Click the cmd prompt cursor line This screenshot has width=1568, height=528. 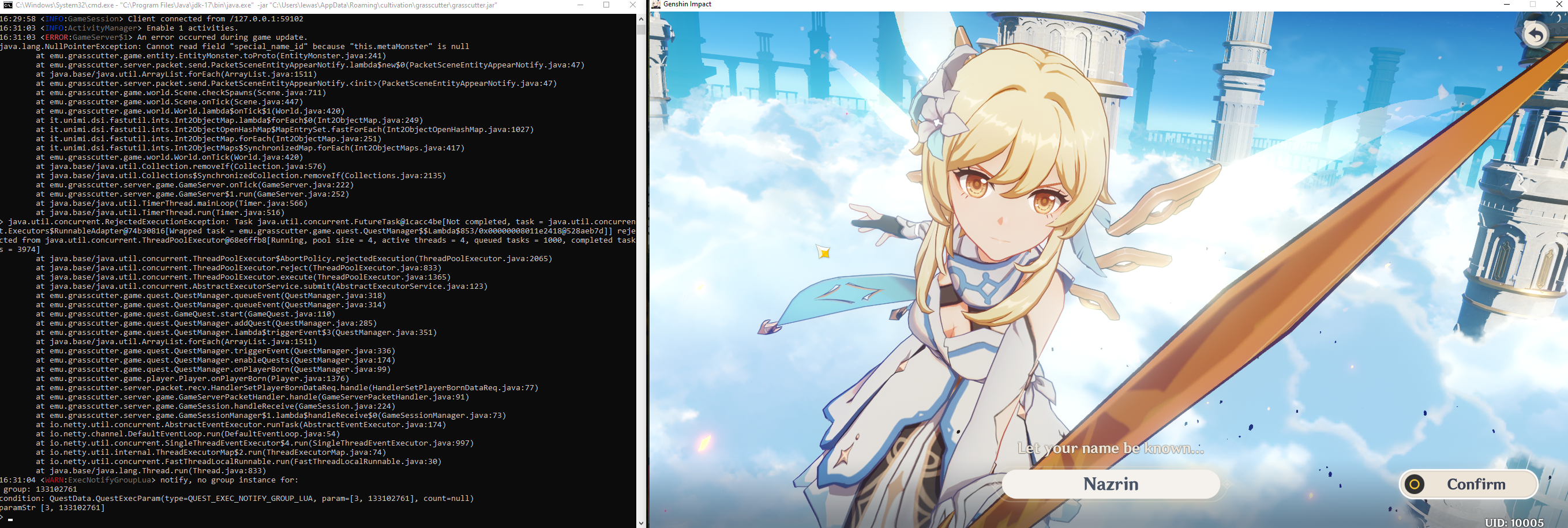pyautogui.click(x=6, y=518)
